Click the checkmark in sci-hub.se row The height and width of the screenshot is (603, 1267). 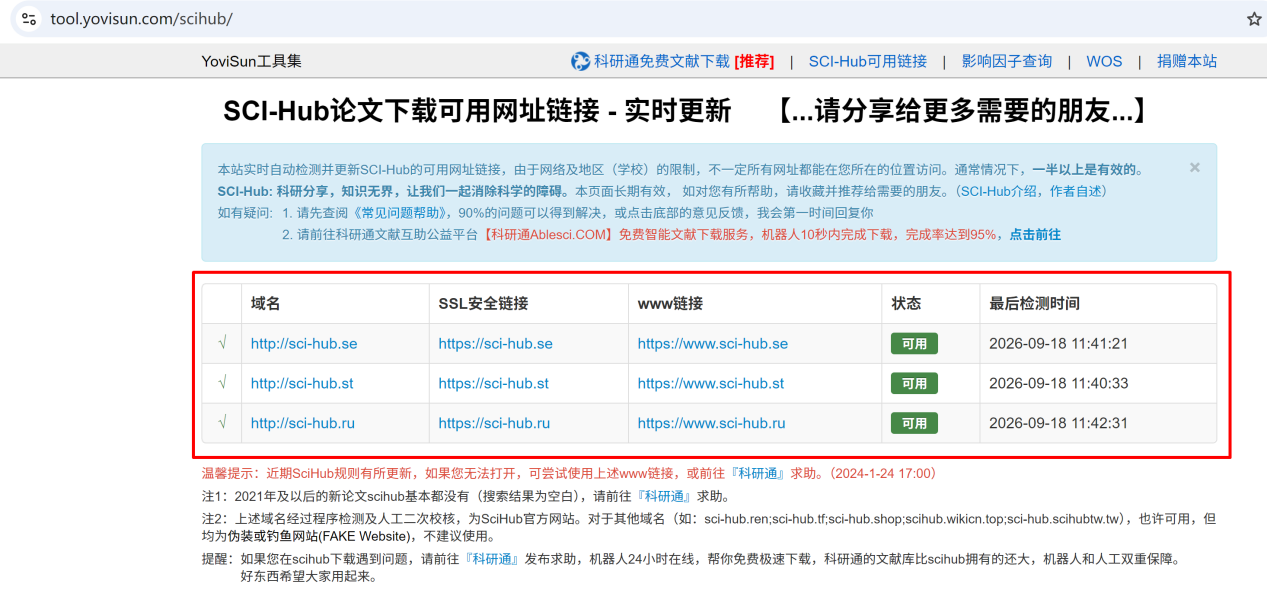click(x=222, y=343)
